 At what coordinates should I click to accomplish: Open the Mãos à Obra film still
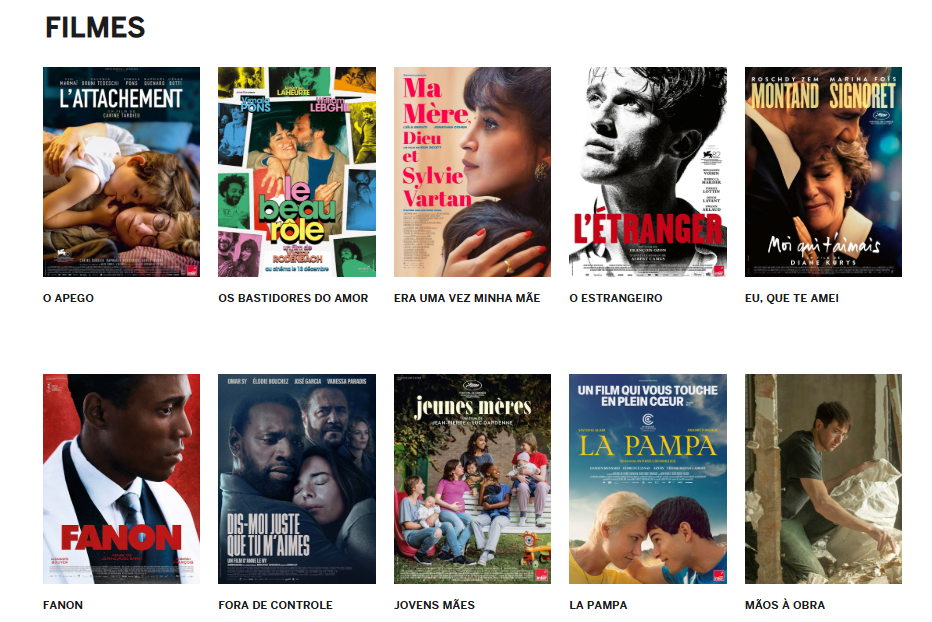(x=823, y=479)
